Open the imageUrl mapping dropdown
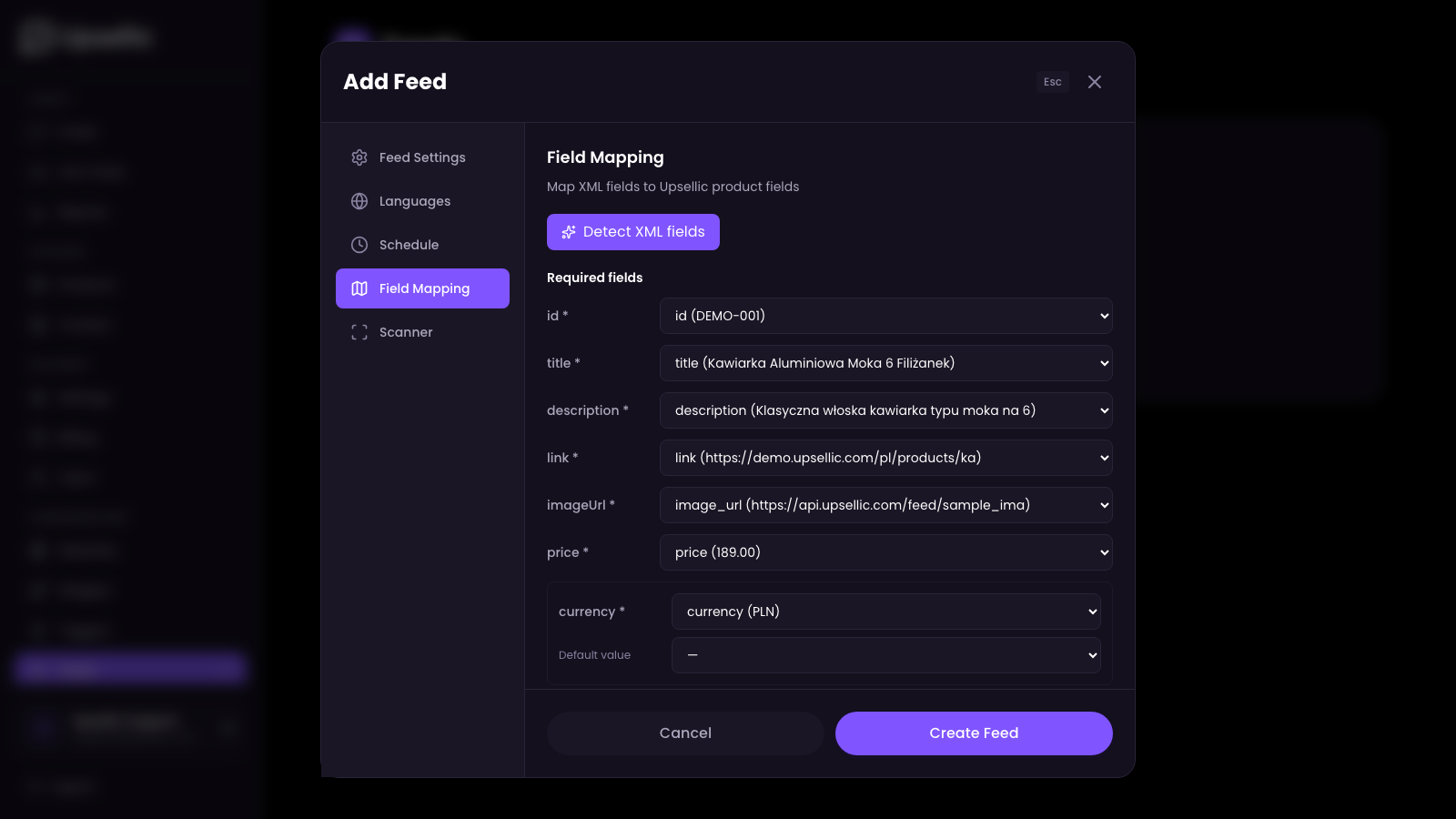Viewport: 1456px width, 819px height. [885, 505]
